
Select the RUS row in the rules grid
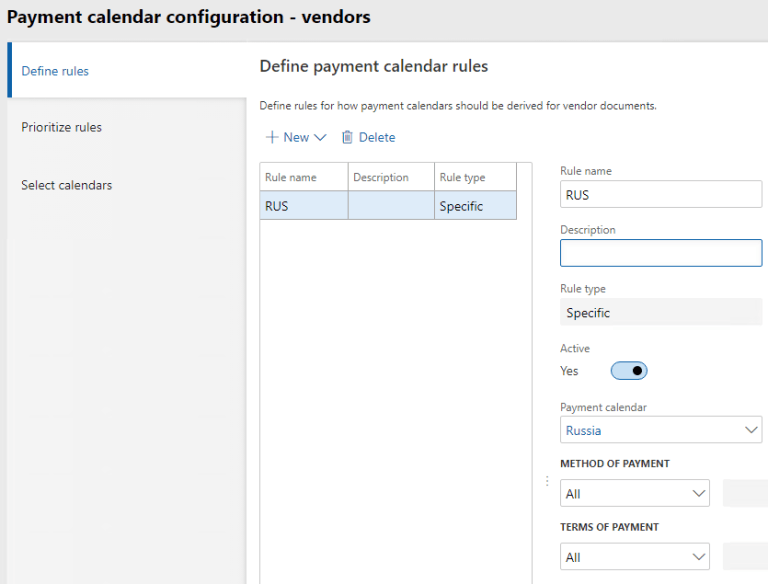coord(388,205)
